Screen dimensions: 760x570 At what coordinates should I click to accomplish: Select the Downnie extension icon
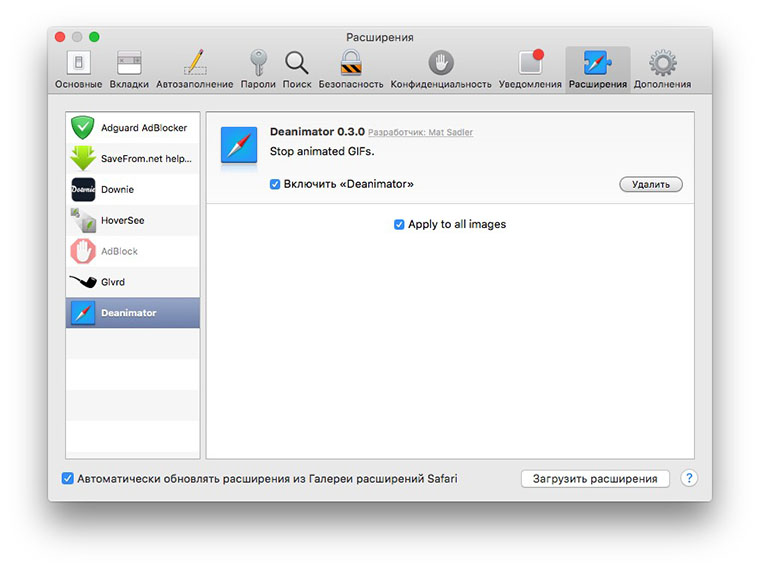pos(83,190)
